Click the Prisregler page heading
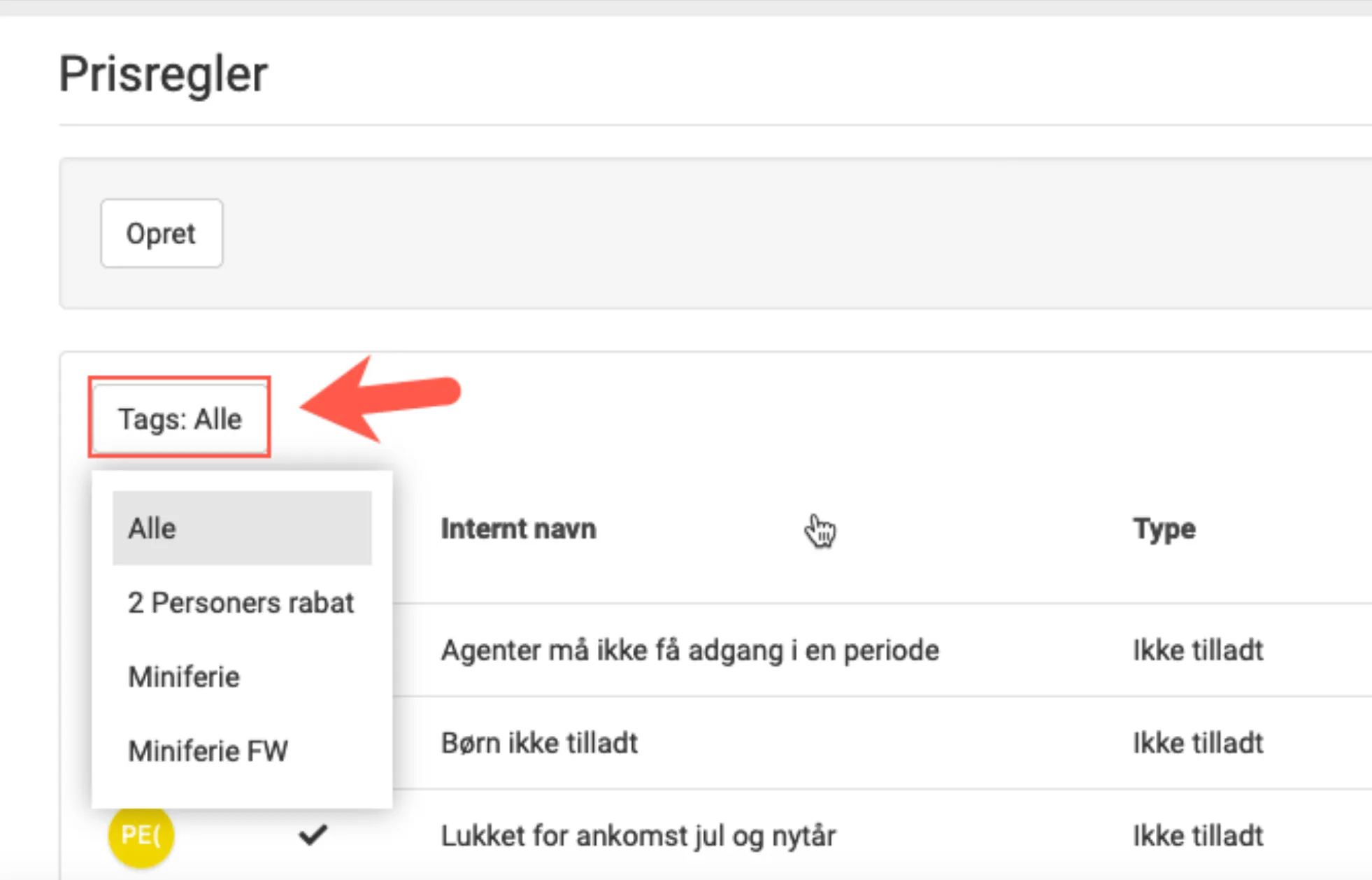 pyautogui.click(x=163, y=73)
